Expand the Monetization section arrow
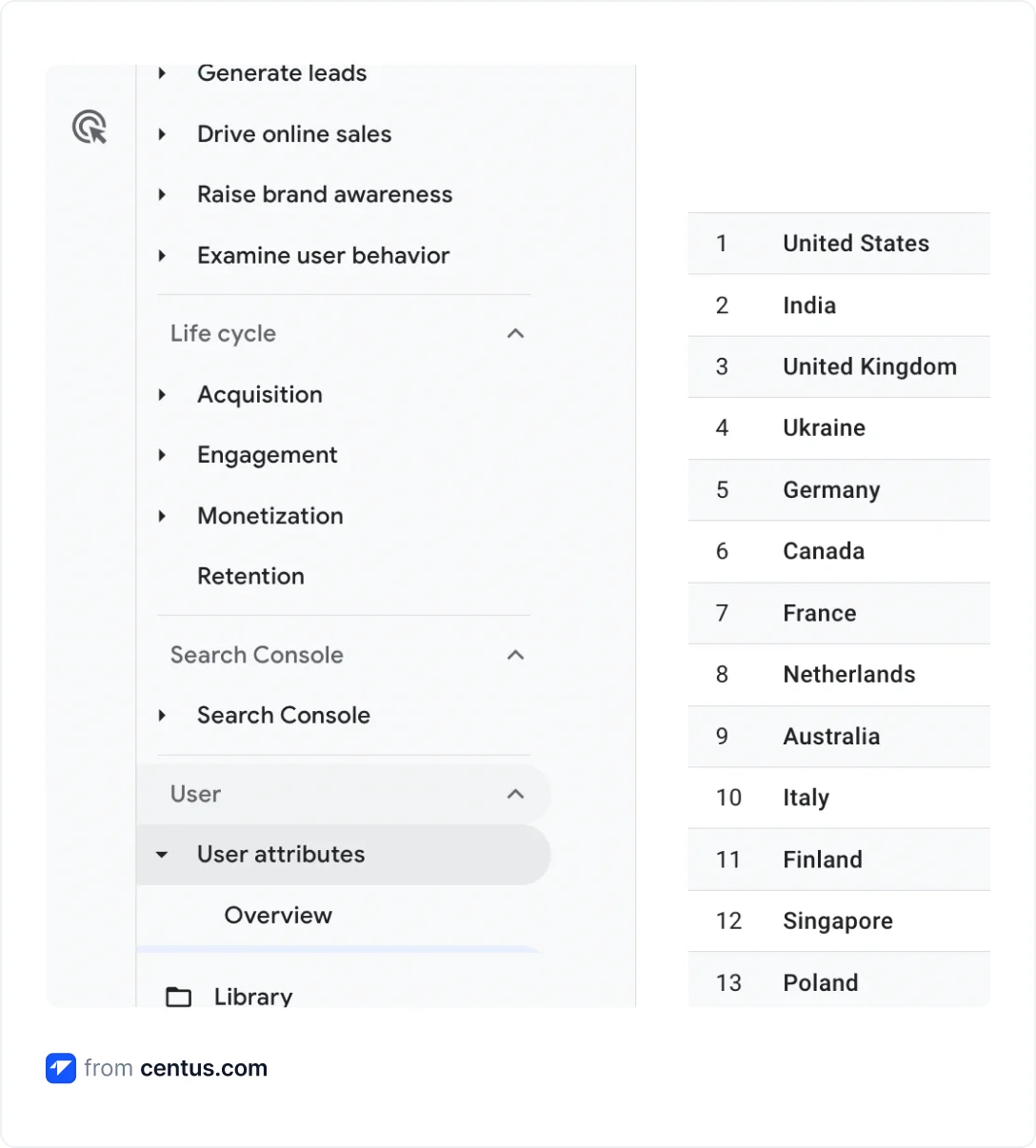 click(x=162, y=515)
